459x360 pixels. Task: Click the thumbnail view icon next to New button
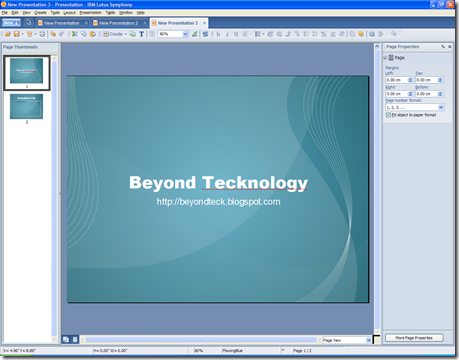29,23
